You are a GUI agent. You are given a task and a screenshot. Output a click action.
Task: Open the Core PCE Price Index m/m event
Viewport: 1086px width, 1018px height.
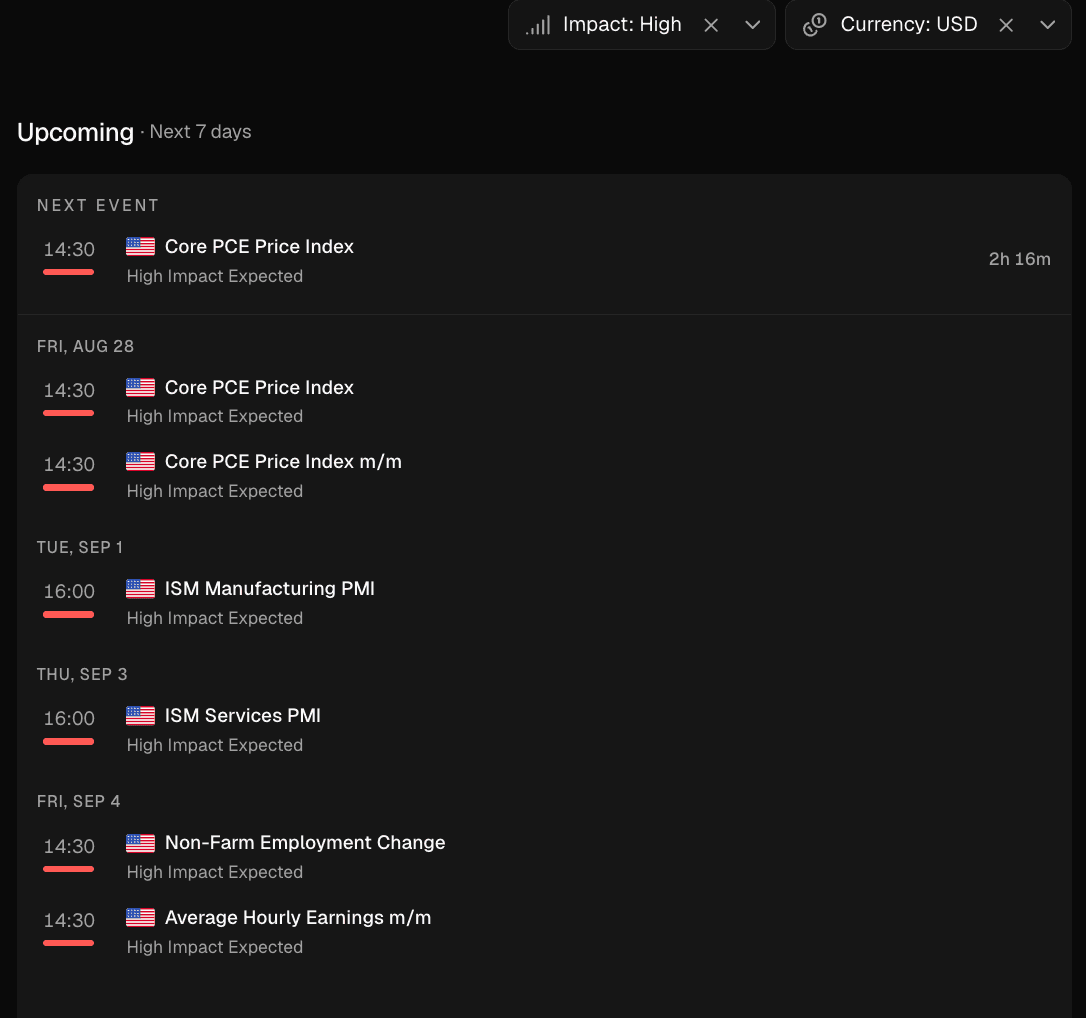283,461
